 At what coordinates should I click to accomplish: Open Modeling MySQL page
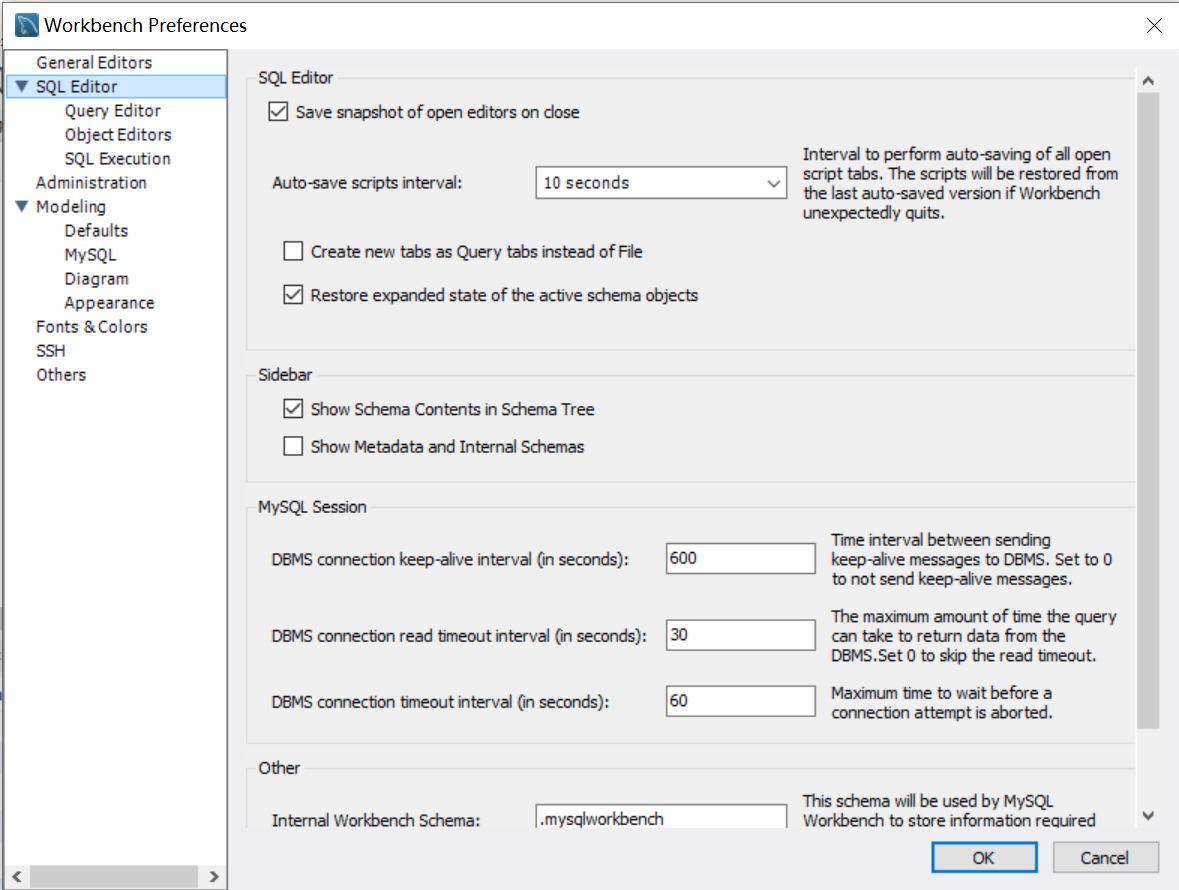pyautogui.click(x=90, y=255)
